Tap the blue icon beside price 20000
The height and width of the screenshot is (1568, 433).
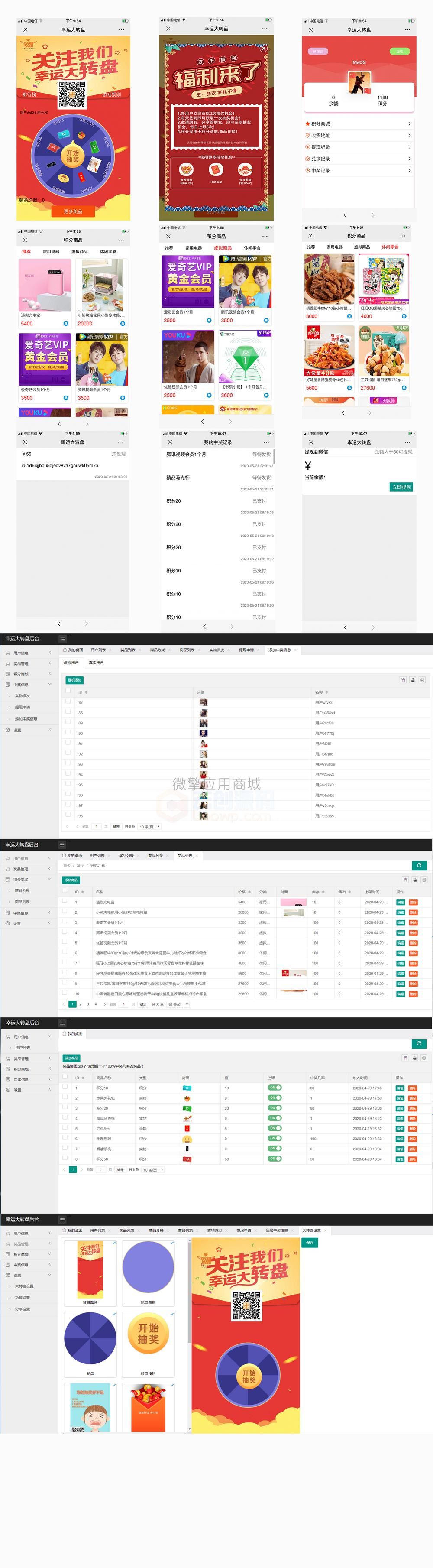pos(122,324)
